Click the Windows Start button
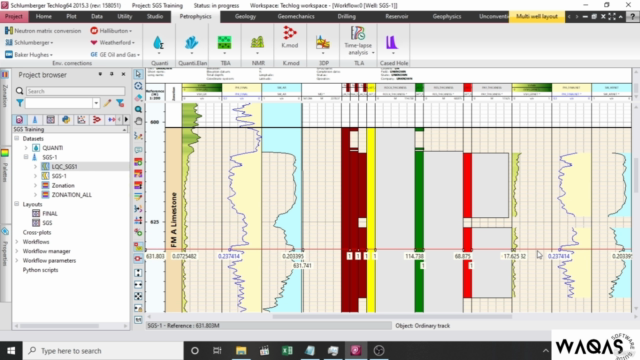640x360 pixels. point(11,351)
